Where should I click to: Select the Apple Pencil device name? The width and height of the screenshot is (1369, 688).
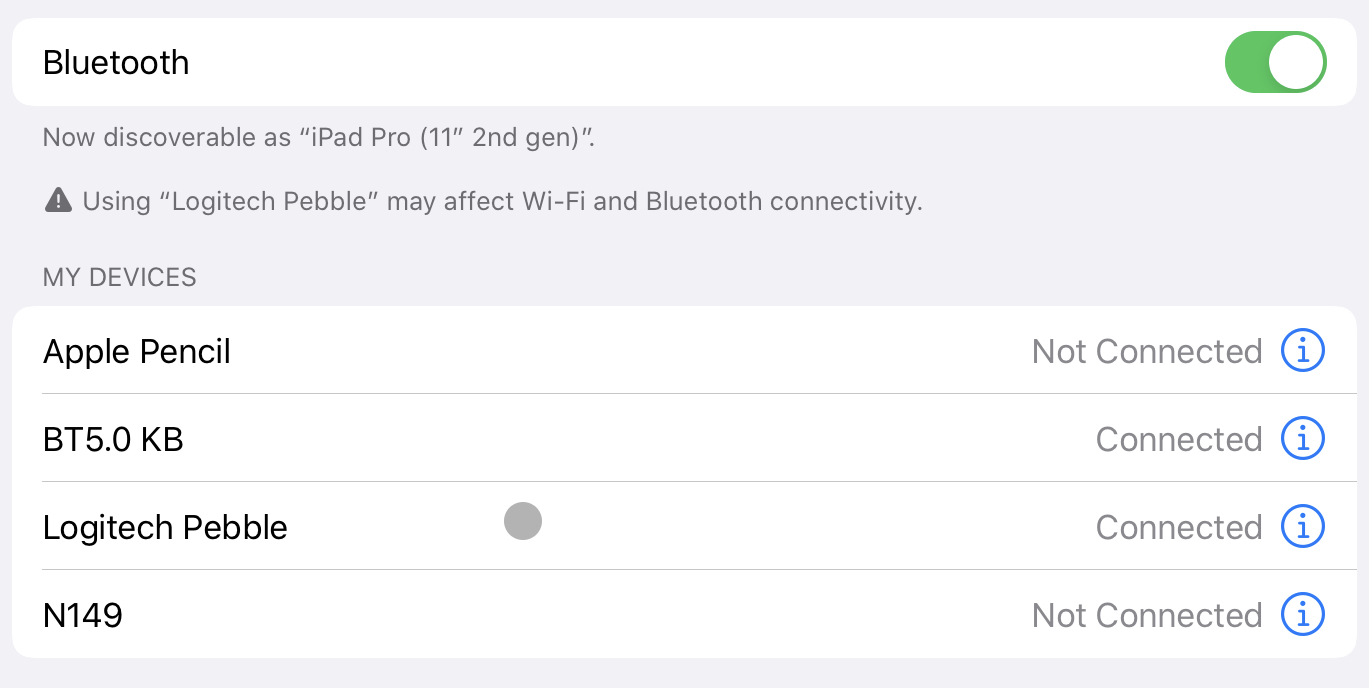click(x=137, y=352)
